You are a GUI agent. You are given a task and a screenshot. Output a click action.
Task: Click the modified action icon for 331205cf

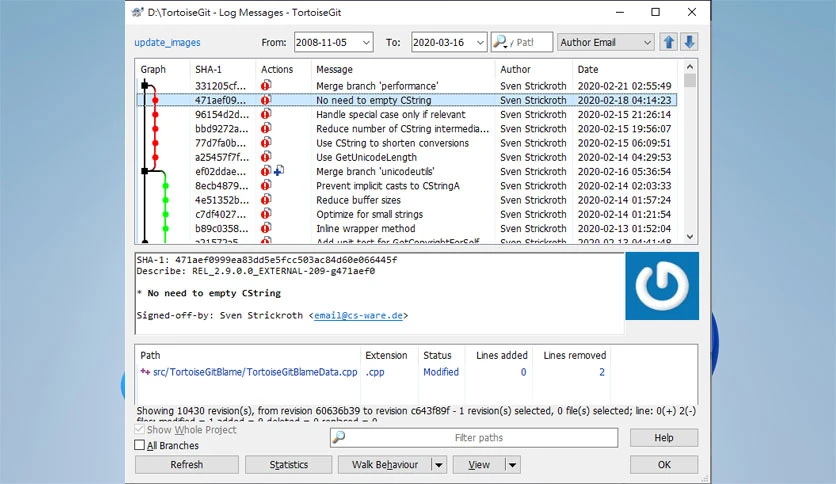tap(266, 85)
